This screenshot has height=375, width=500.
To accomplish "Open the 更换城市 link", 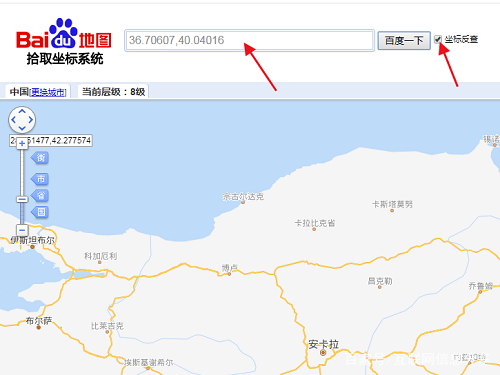I will pyautogui.click(x=48, y=92).
